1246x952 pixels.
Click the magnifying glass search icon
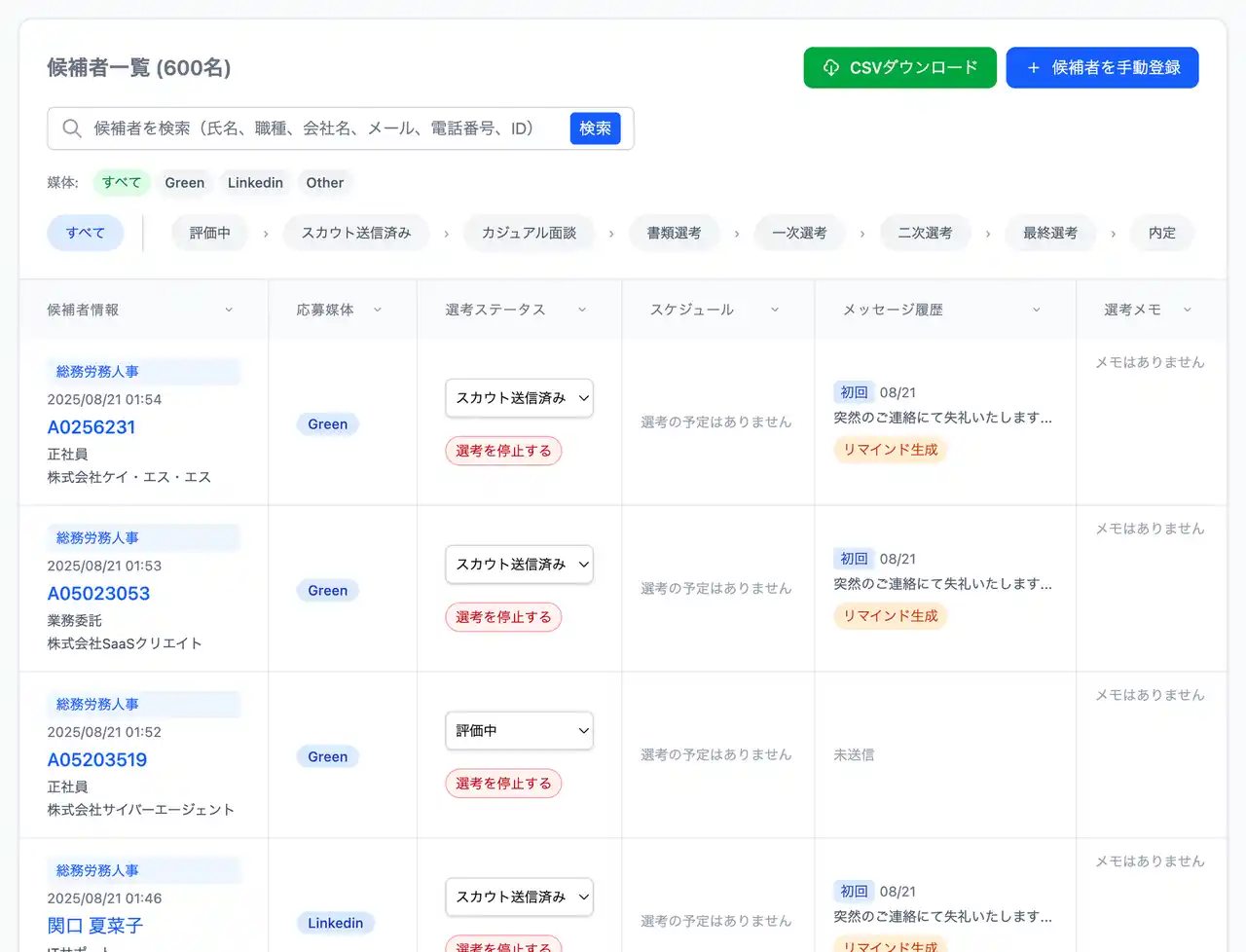click(72, 128)
